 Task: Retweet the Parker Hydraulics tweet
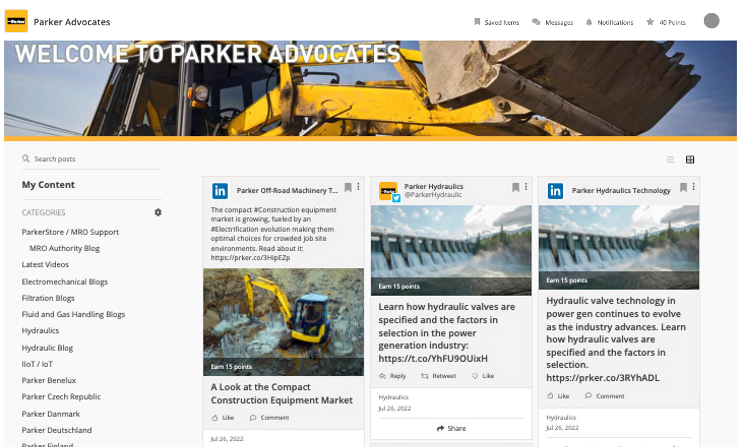[x=438, y=376]
